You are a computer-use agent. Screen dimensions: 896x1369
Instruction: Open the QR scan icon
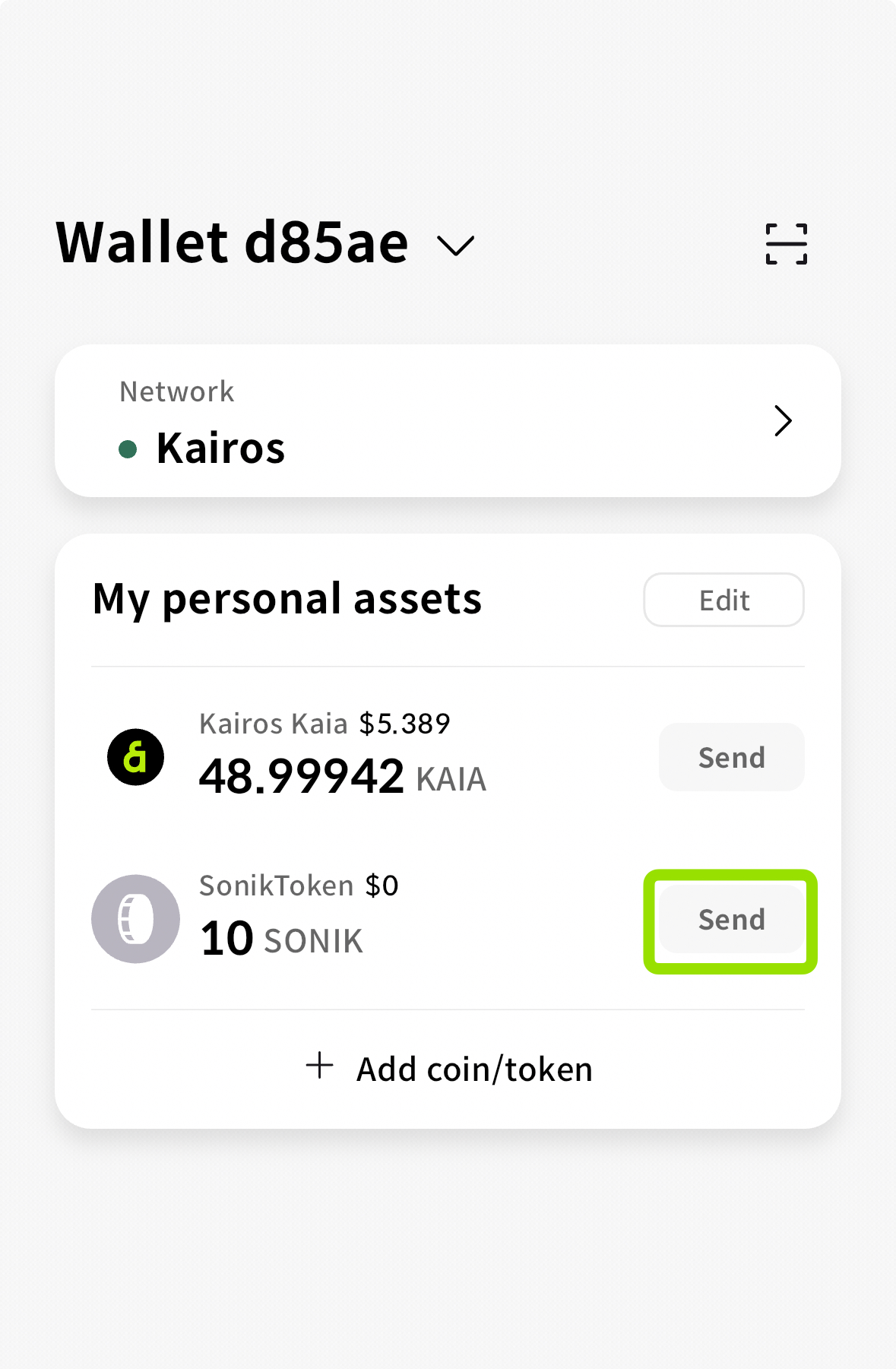pos(786,244)
